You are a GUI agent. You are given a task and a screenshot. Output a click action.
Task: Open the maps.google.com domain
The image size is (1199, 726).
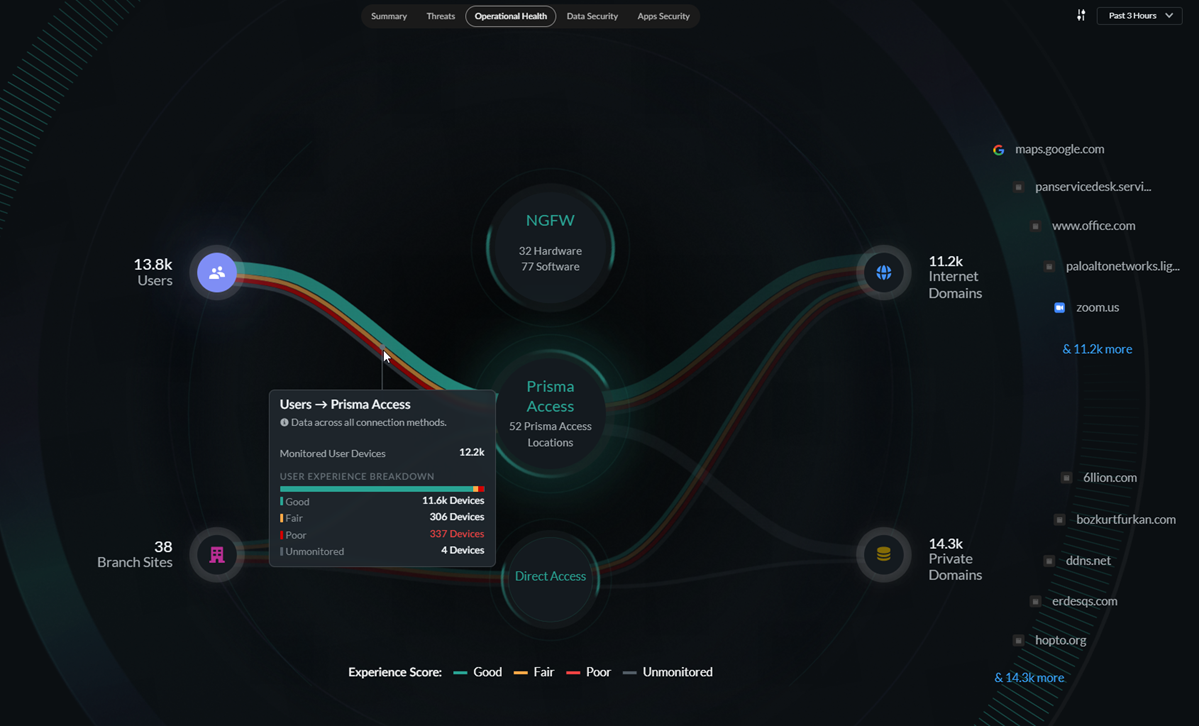click(1059, 149)
